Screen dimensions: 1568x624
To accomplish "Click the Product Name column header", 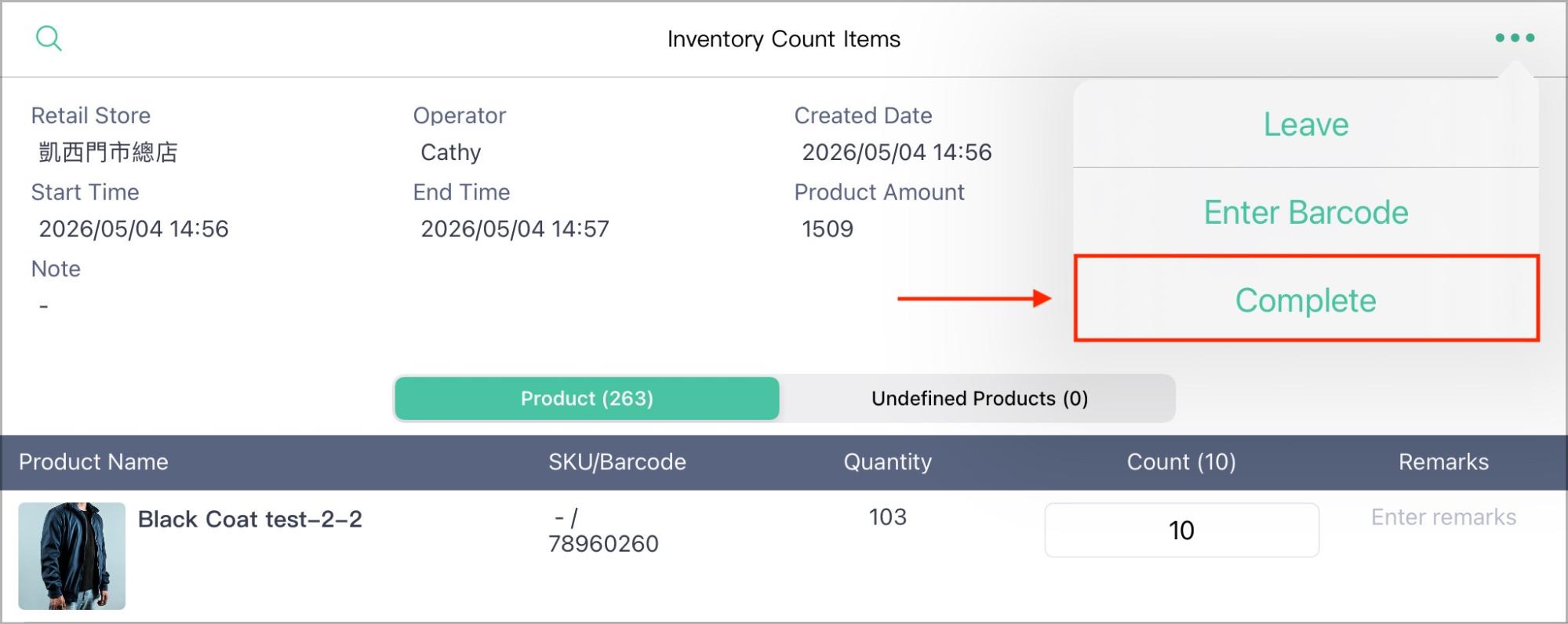I will (93, 462).
